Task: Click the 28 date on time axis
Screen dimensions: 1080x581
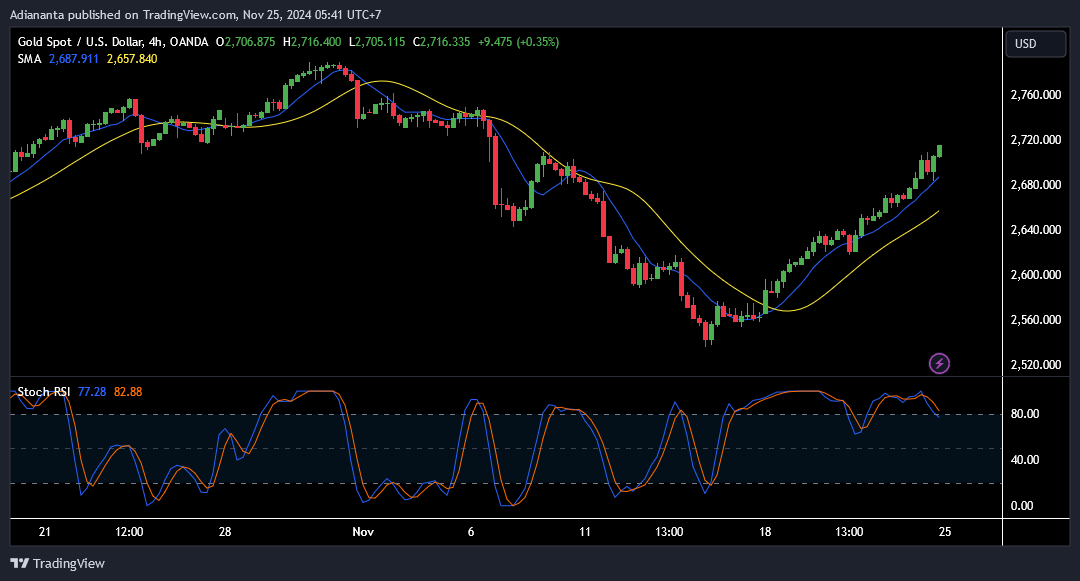Action: [x=225, y=531]
